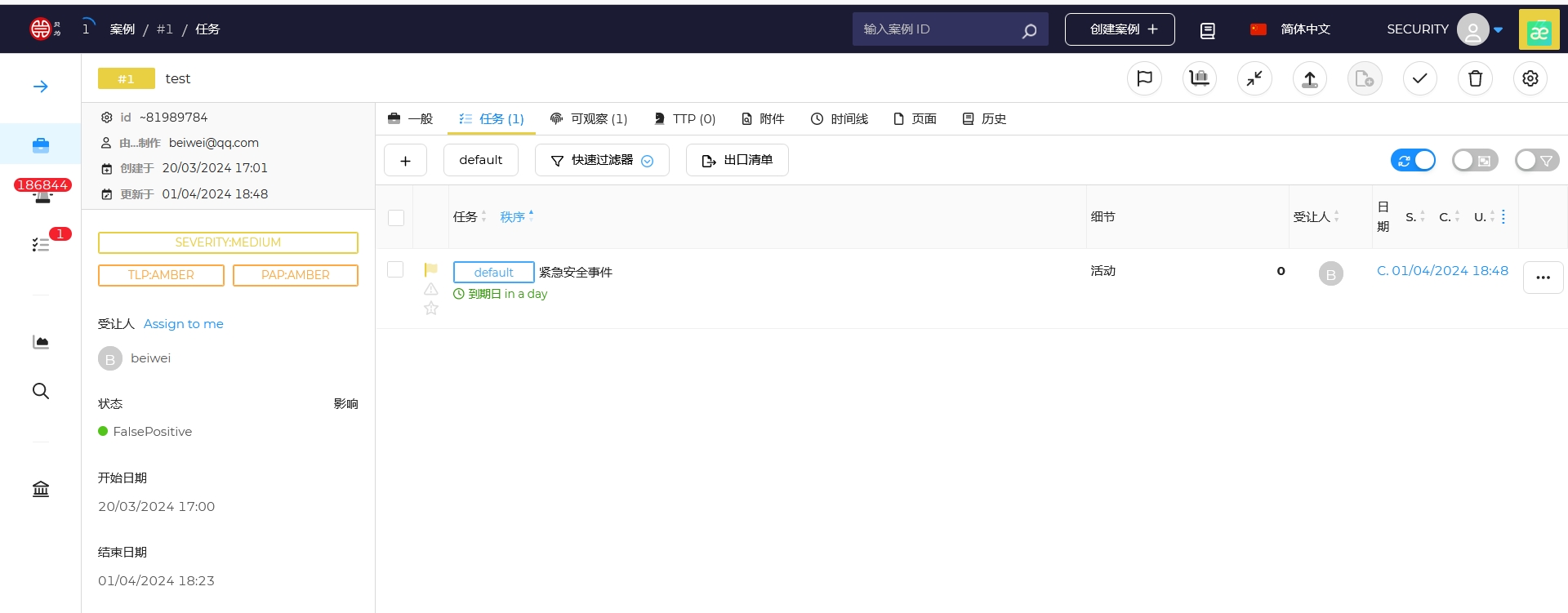Switch to the 时间线 tab
The height and width of the screenshot is (613, 1568).
pyautogui.click(x=840, y=119)
